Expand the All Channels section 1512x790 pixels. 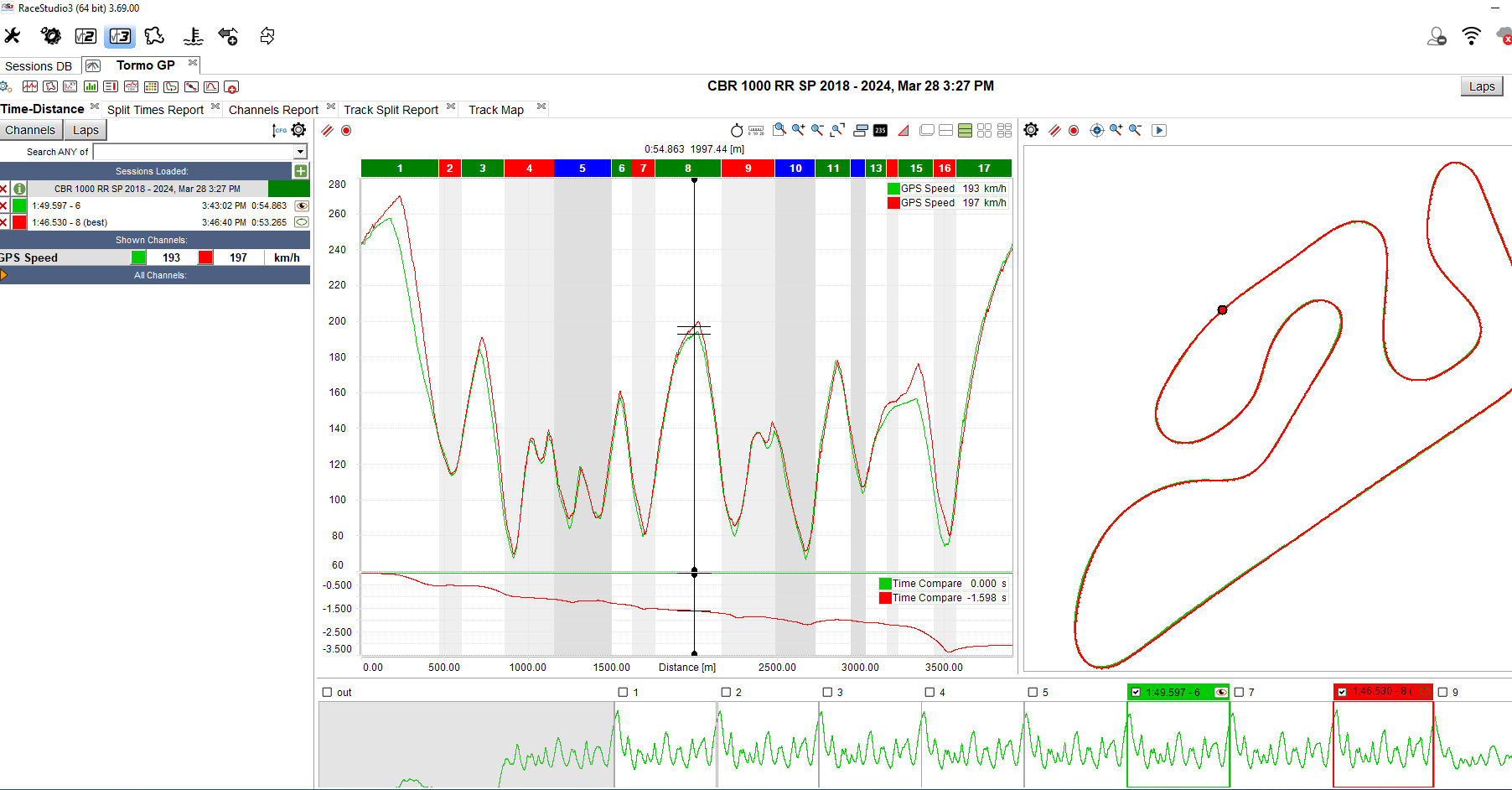point(4,275)
